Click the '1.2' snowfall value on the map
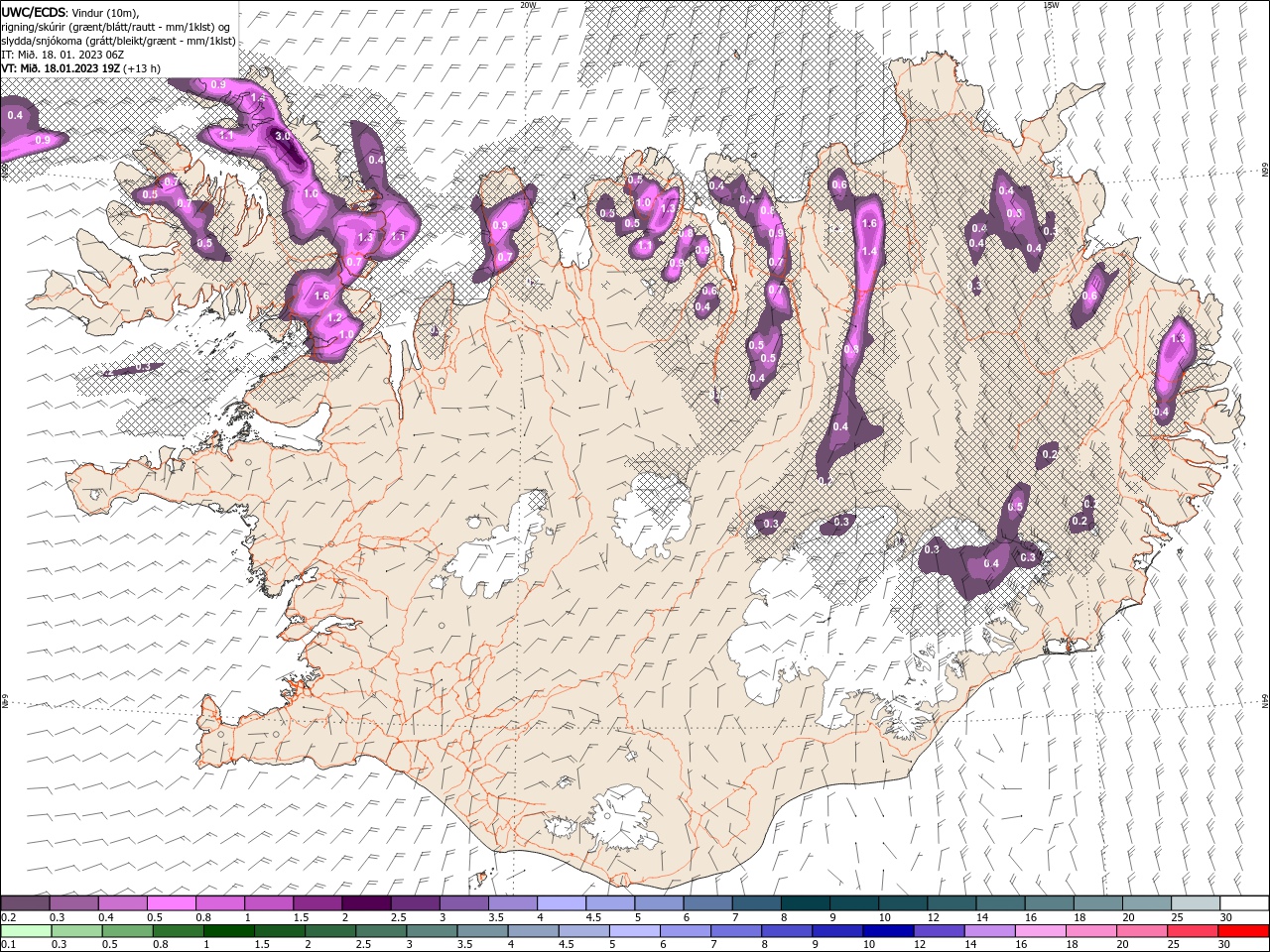1270x952 pixels. pyautogui.click(x=335, y=318)
